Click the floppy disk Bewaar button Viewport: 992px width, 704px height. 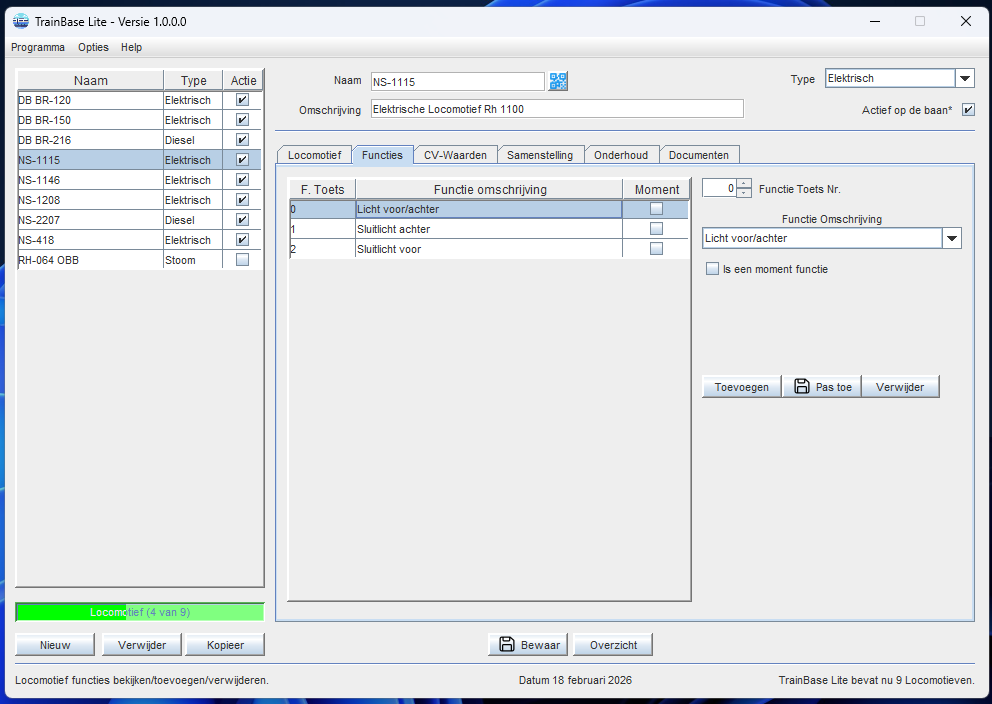coord(528,645)
